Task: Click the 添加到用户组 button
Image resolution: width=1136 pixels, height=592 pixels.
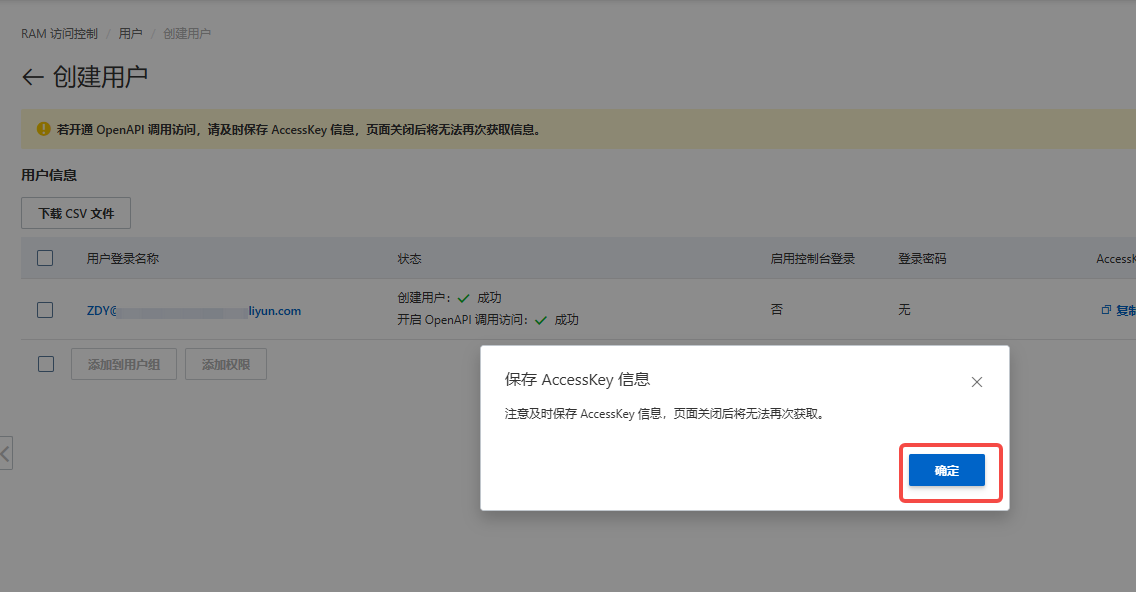Action: (124, 365)
